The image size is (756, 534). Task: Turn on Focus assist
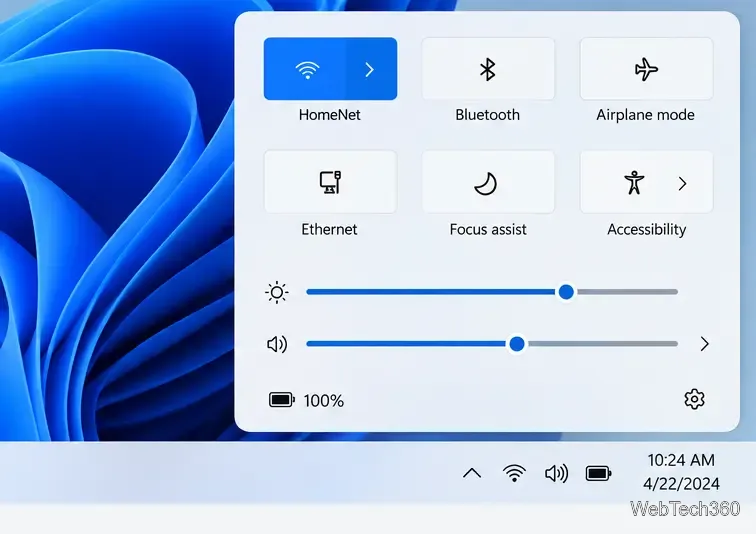[488, 182]
